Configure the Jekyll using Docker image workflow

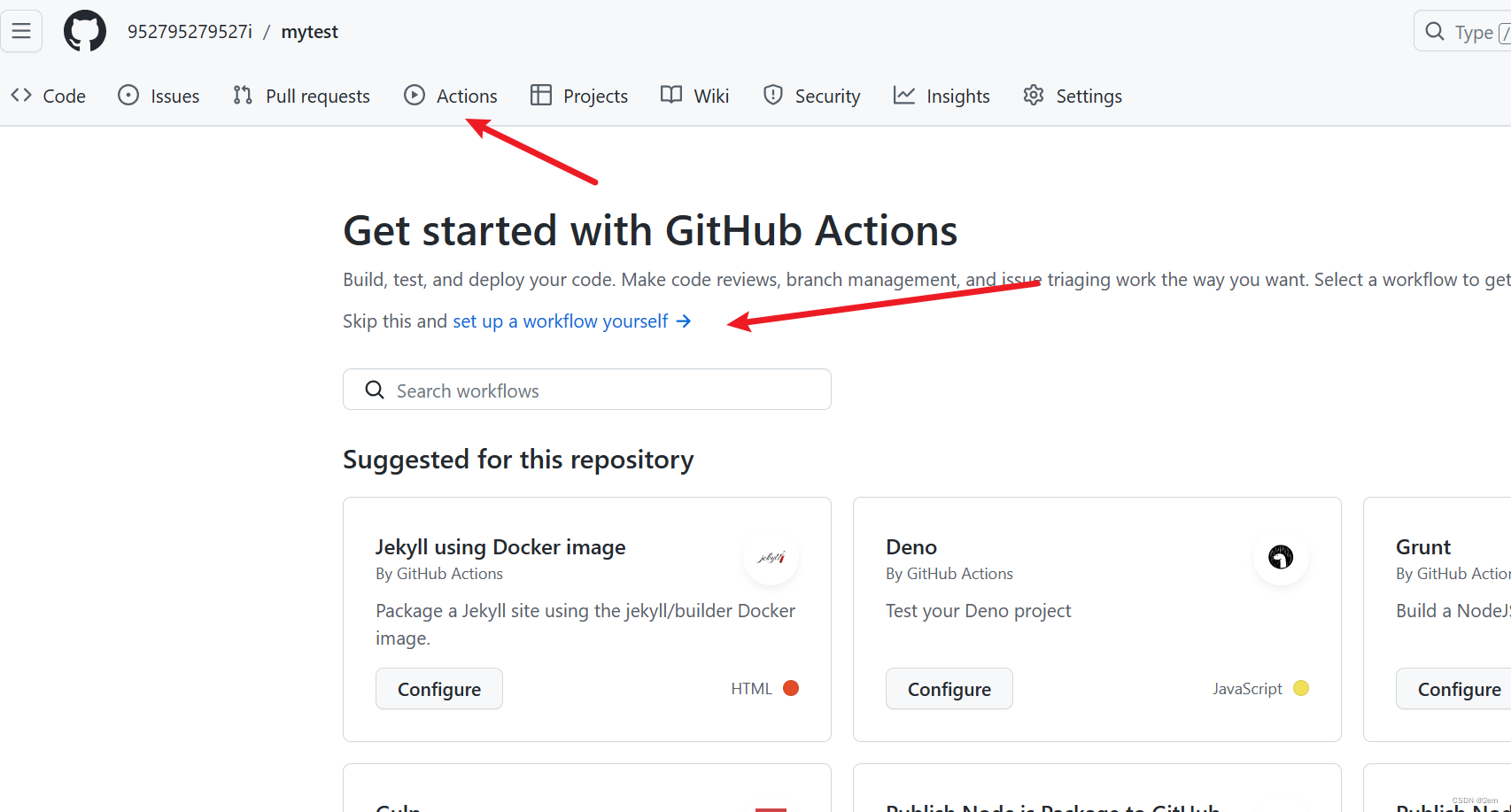click(439, 689)
